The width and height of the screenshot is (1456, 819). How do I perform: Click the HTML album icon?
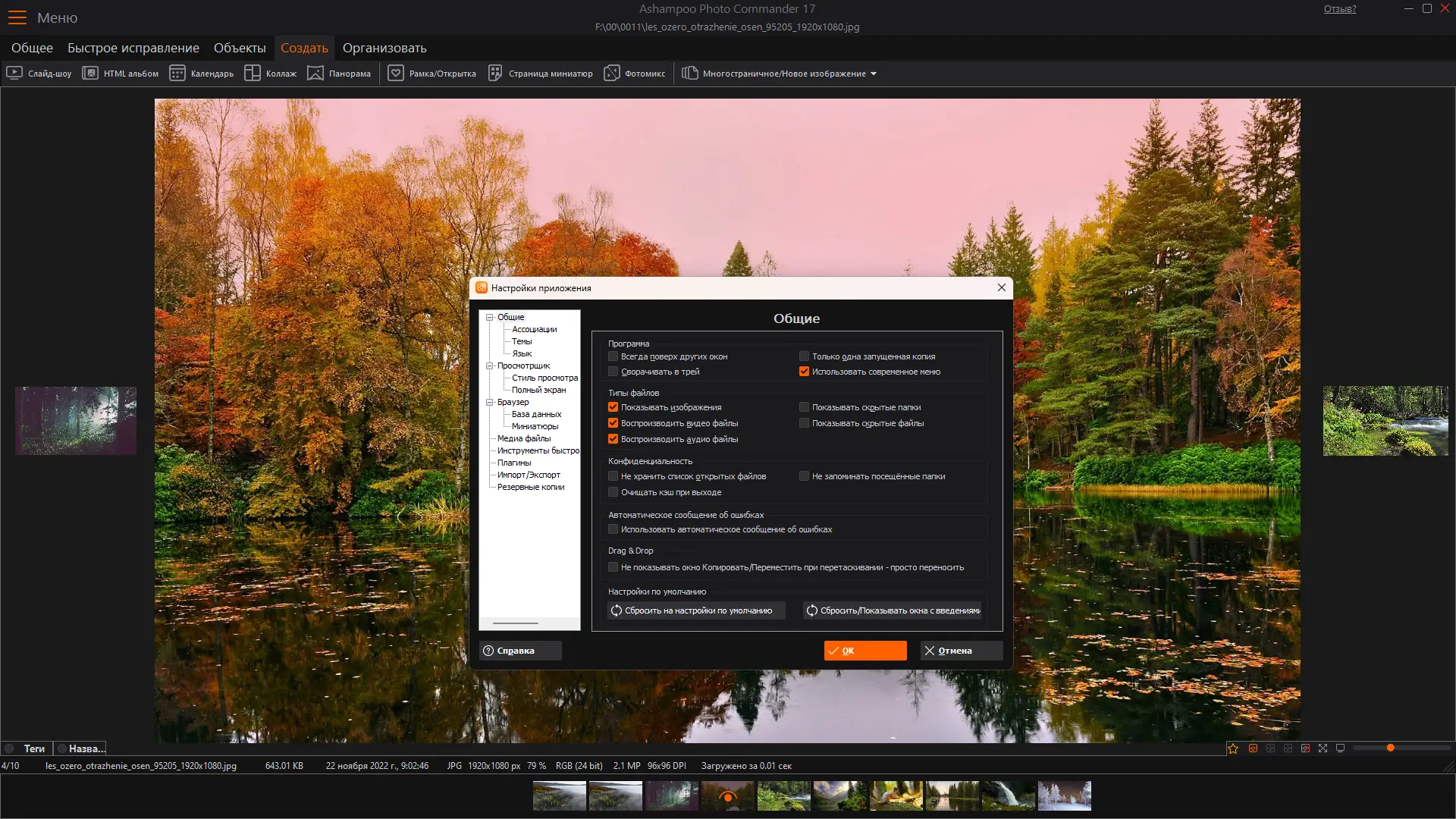click(x=90, y=74)
